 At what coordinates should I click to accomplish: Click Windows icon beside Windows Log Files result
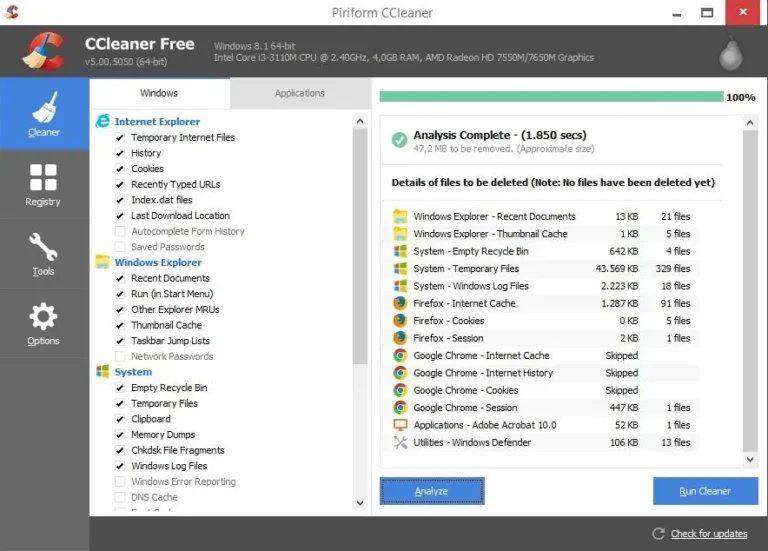[x=400, y=286]
